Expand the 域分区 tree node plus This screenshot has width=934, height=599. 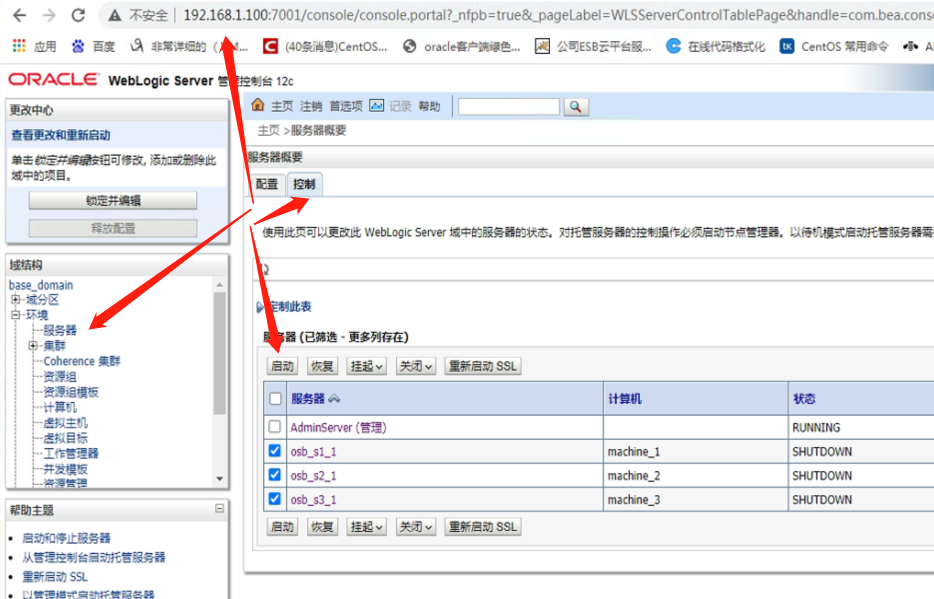[15, 300]
